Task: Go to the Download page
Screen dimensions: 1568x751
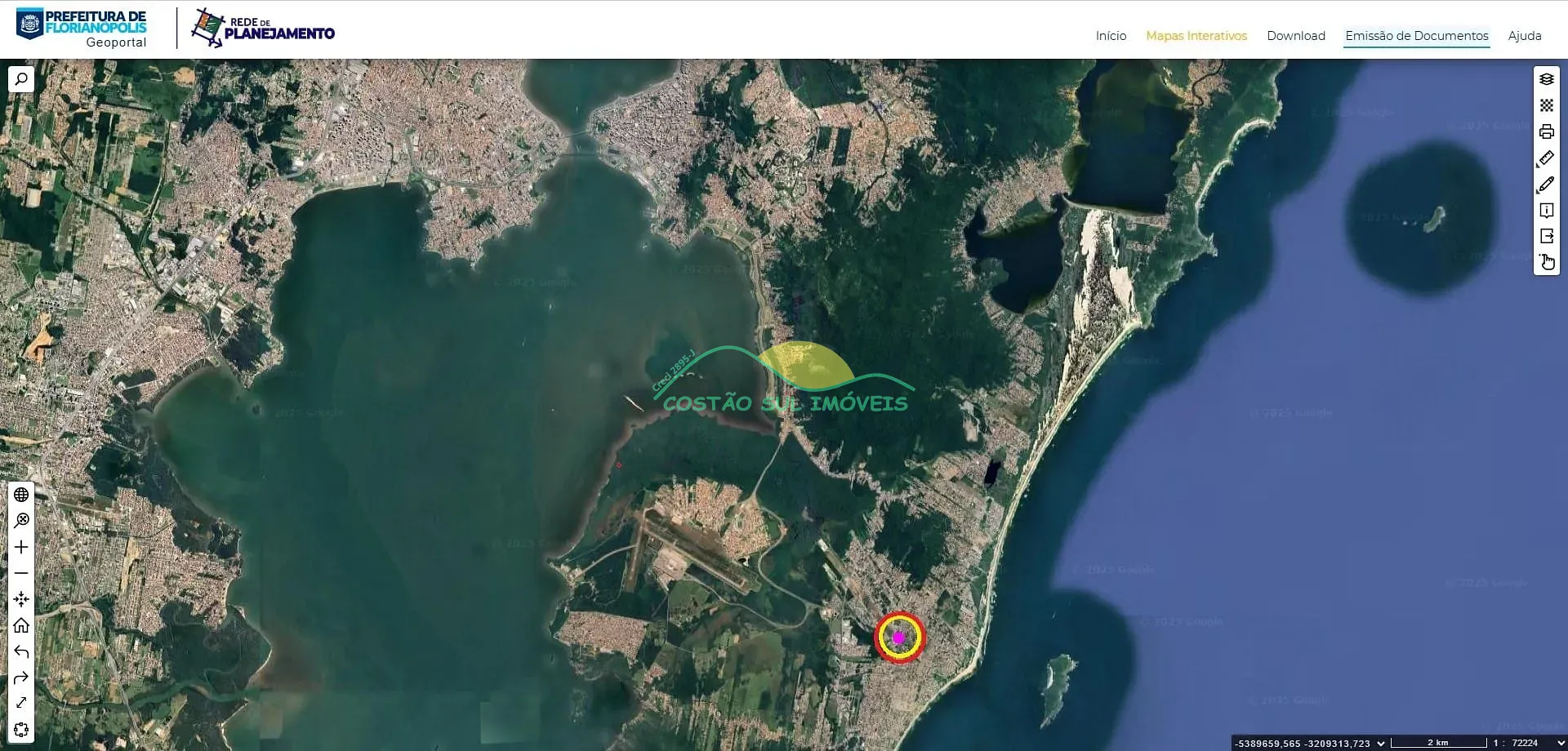Action: tap(1296, 36)
